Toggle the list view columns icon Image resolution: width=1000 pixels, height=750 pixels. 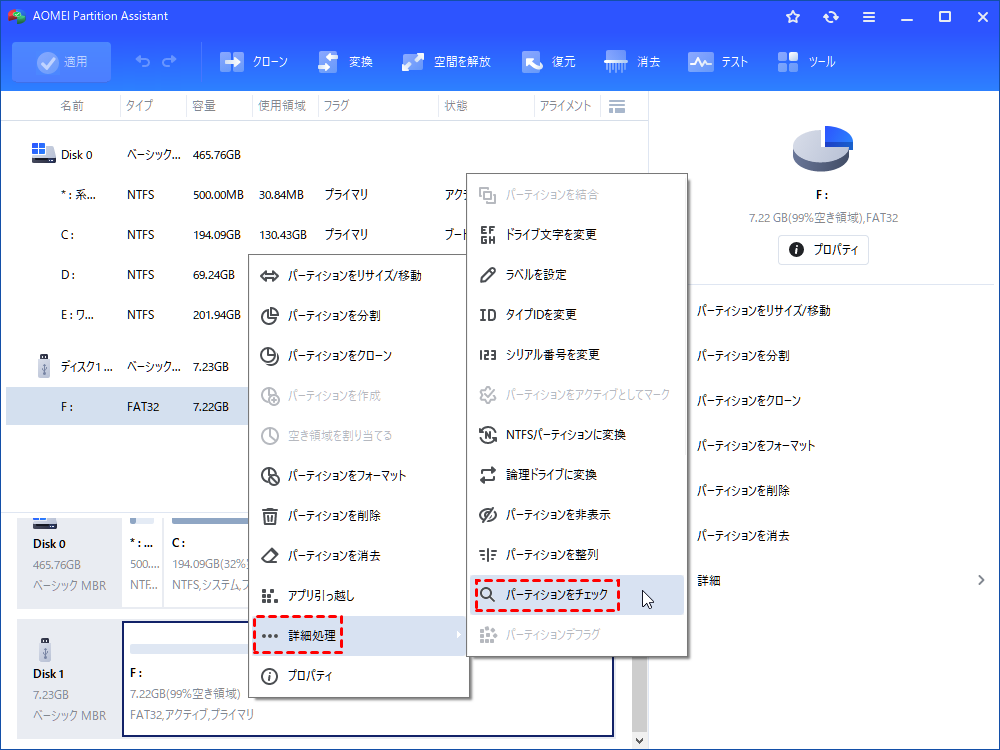617,107
